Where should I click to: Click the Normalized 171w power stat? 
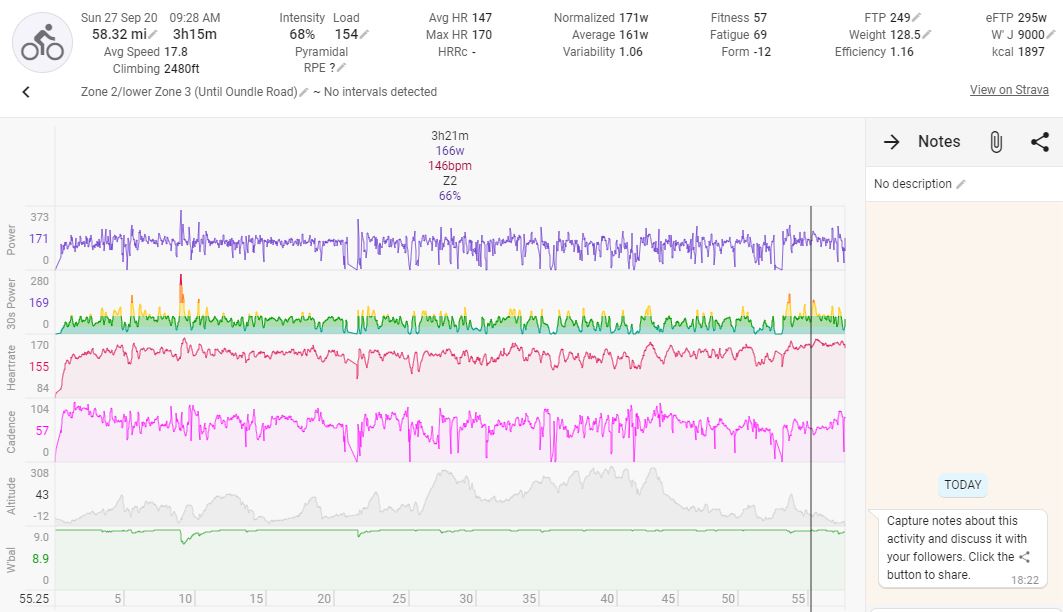[601, 18]
